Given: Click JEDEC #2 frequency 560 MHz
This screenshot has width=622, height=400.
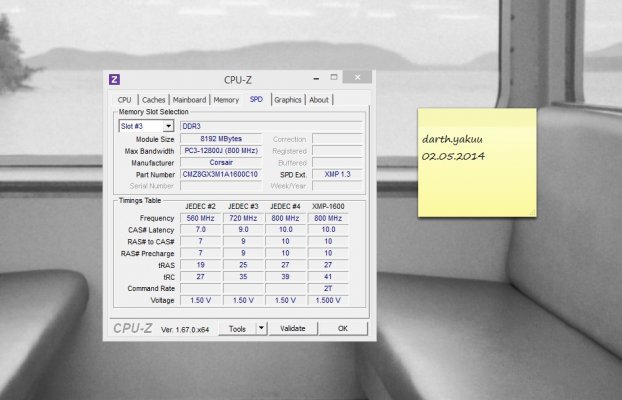Looking at the screenshot, I should (x=200, y=218).
